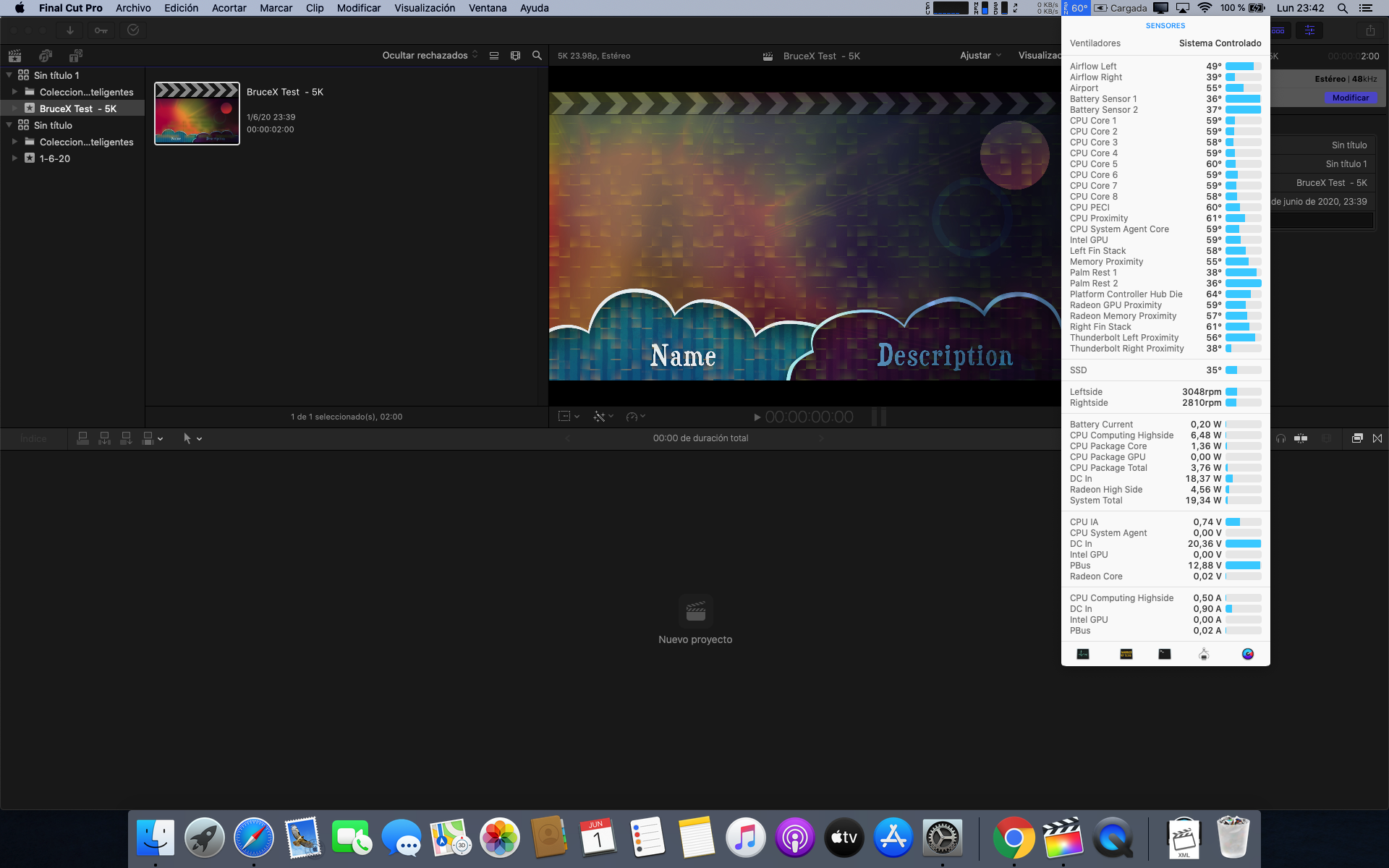Screen dimensions: 1389x868
Task: Expand the 1-6-20 event
Action: pos(14,158)
